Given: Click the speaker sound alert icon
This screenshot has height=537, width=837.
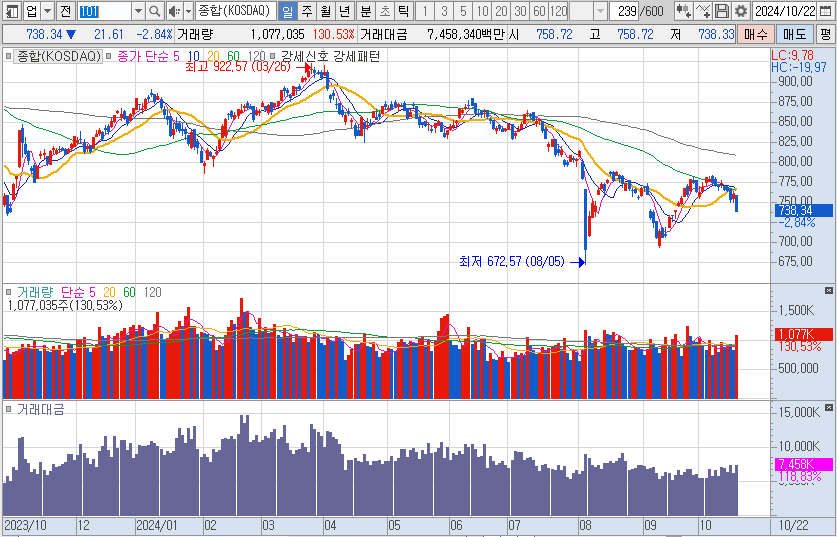Looking at the screenshot, I should (x=174, y=11).
